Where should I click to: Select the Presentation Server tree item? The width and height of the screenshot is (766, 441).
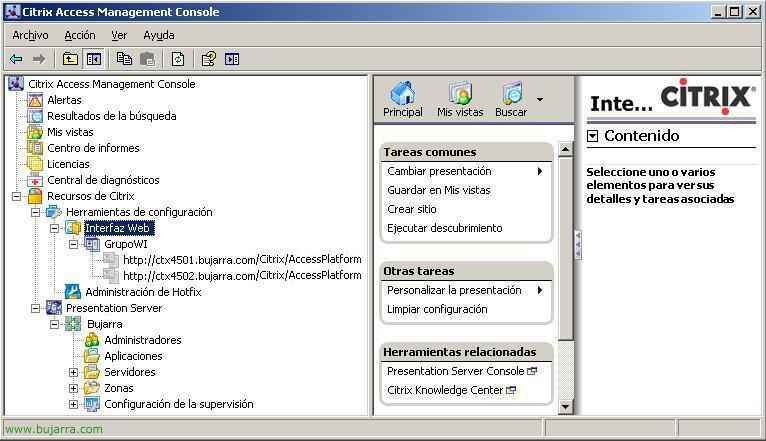tap(114, 308)
